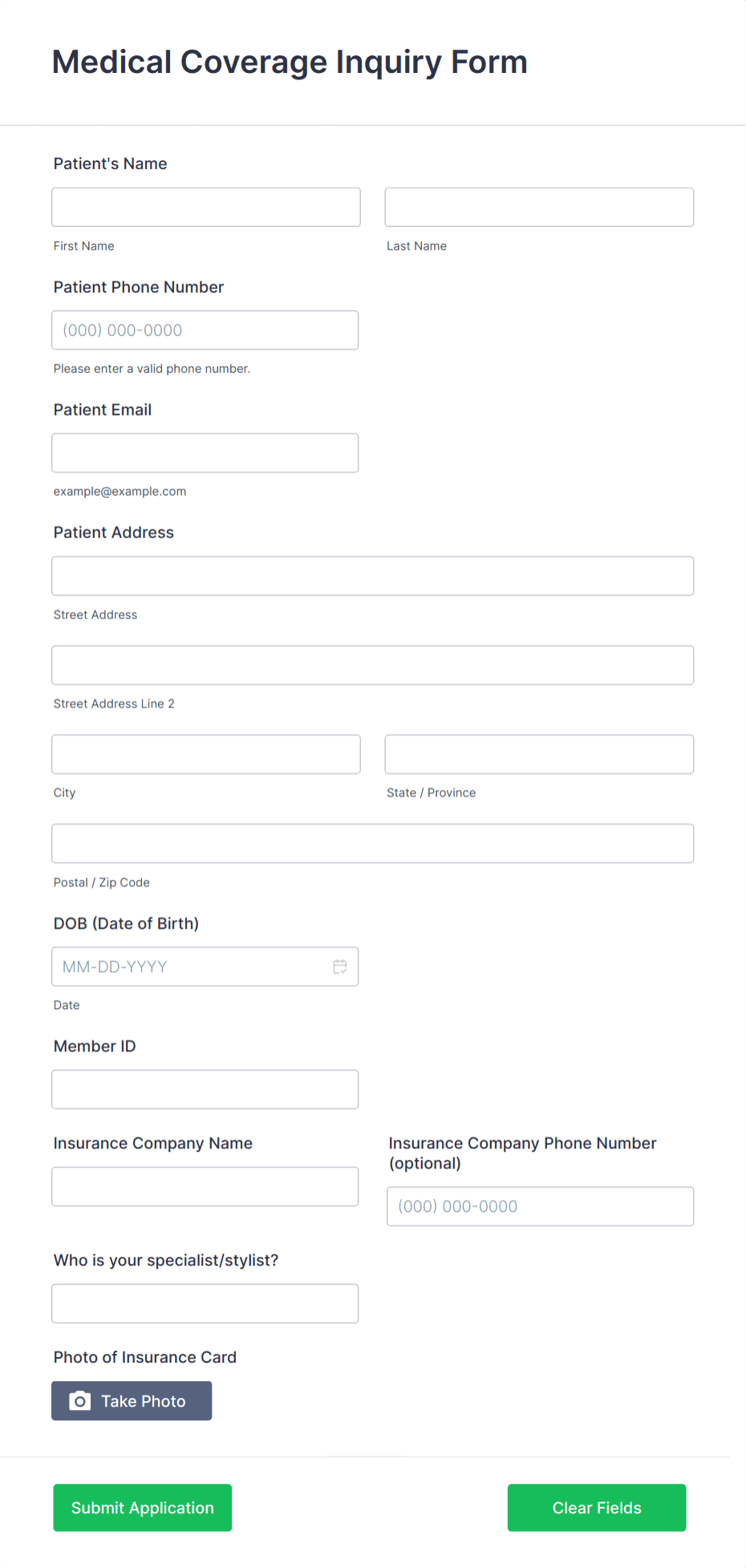This screenshot has width=746, height=1568.
Task: Focus the City input field
Action: tap(205, 753)
